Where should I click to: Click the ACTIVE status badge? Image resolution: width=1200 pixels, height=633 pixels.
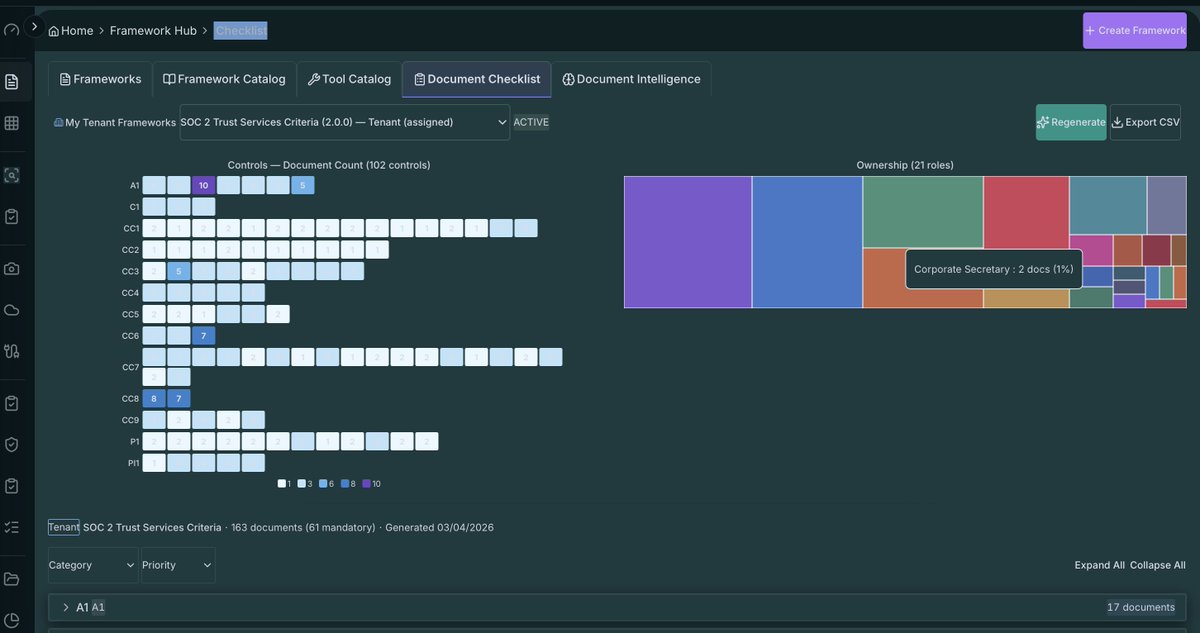[531, 122]
